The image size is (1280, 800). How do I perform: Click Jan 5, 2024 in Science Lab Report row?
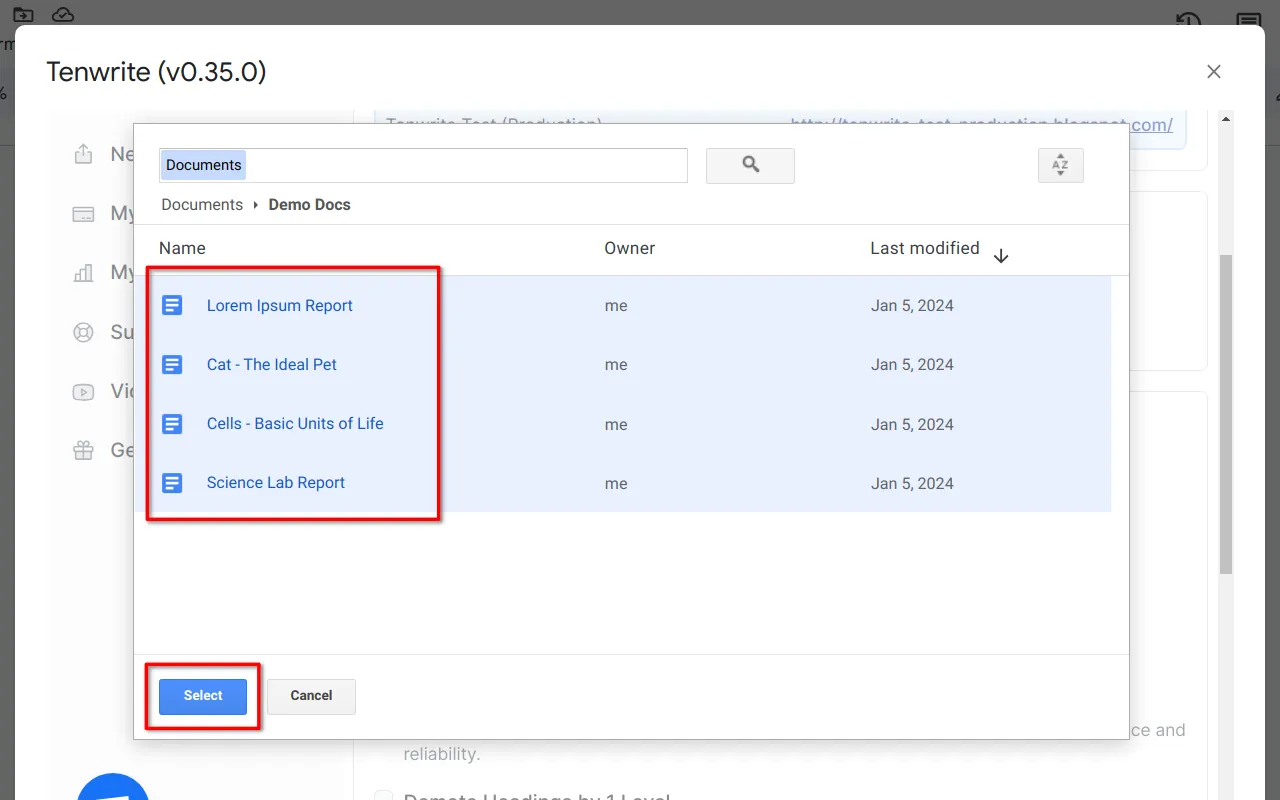click(x=912, y=483)
